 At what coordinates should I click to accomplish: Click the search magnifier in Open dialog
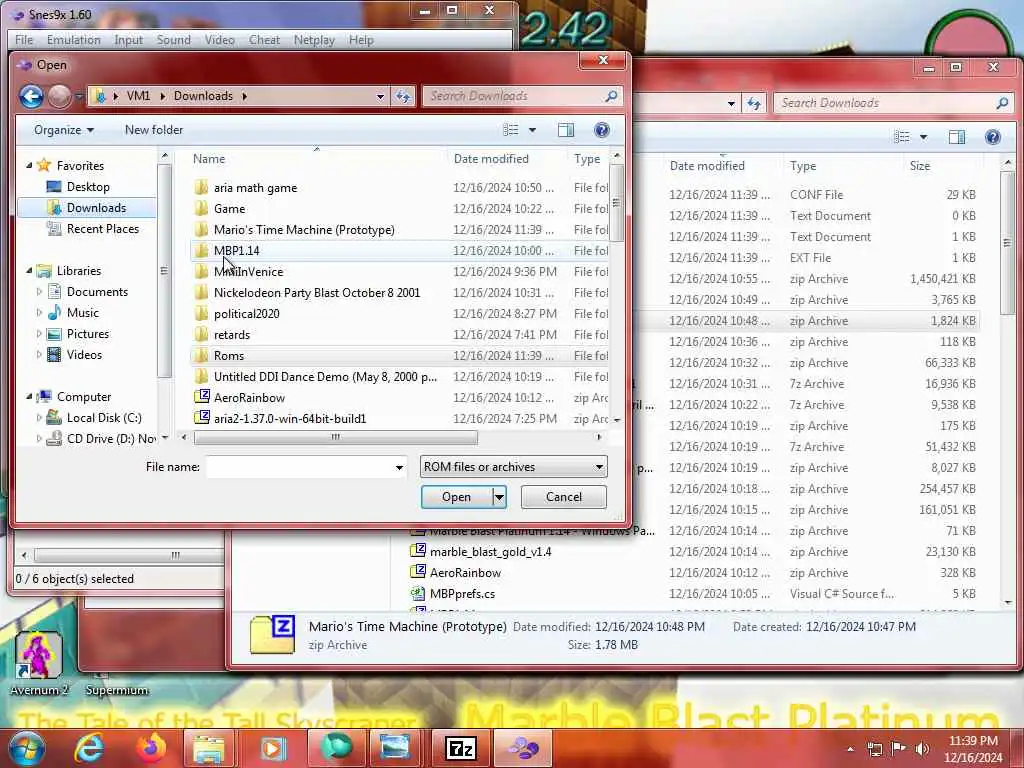[x=611, y=97]
